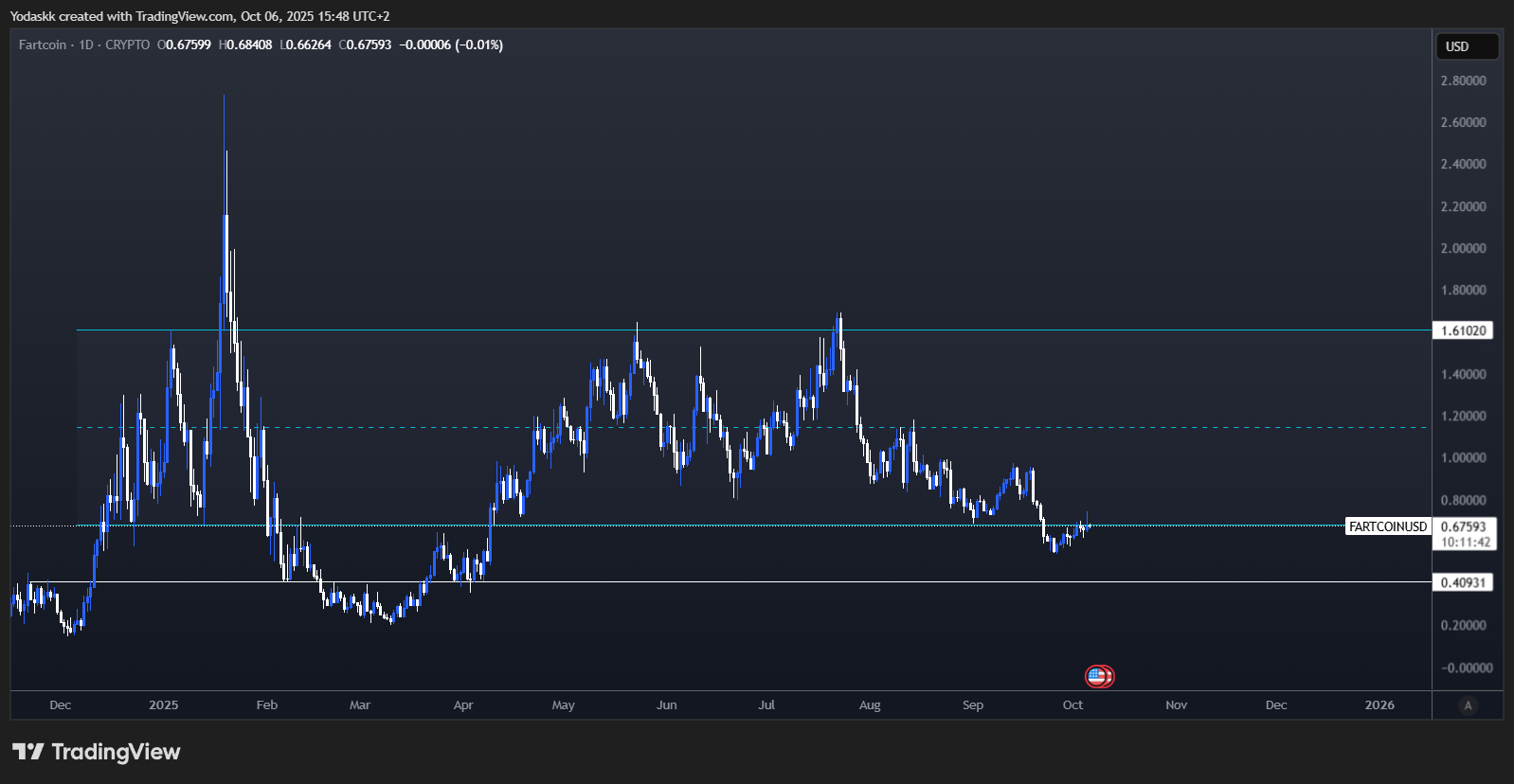
Task: Select the cyan horizontal line at 1.61020
Action: (753, 330)
